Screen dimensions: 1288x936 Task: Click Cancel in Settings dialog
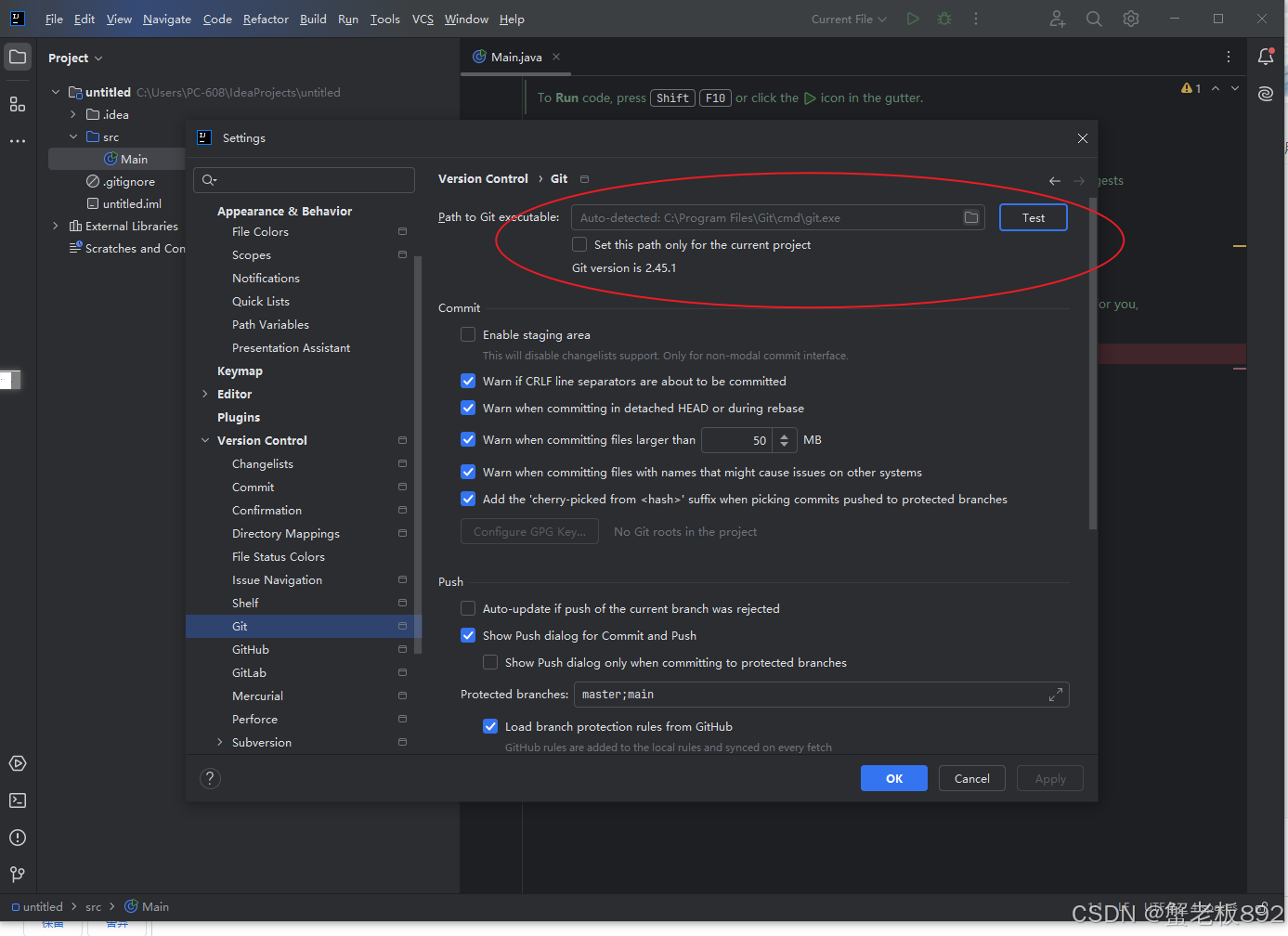[971, 778]
